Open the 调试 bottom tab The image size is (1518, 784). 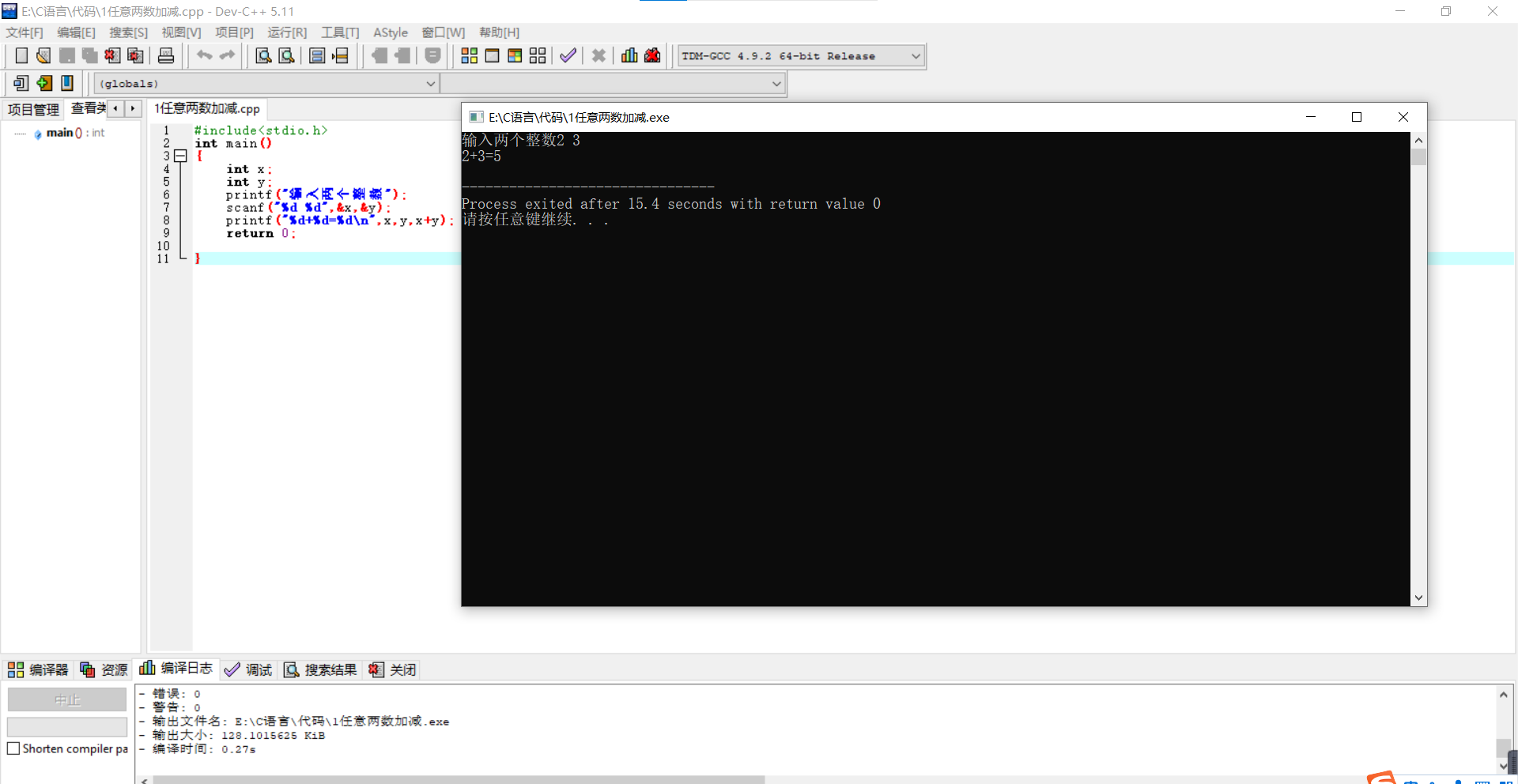click(248, 669)
